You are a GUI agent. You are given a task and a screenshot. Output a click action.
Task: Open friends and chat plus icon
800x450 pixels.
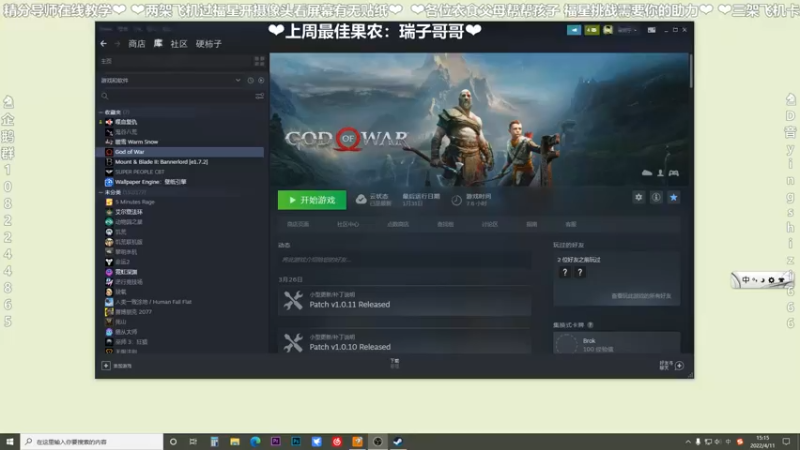tap(679, 365)
